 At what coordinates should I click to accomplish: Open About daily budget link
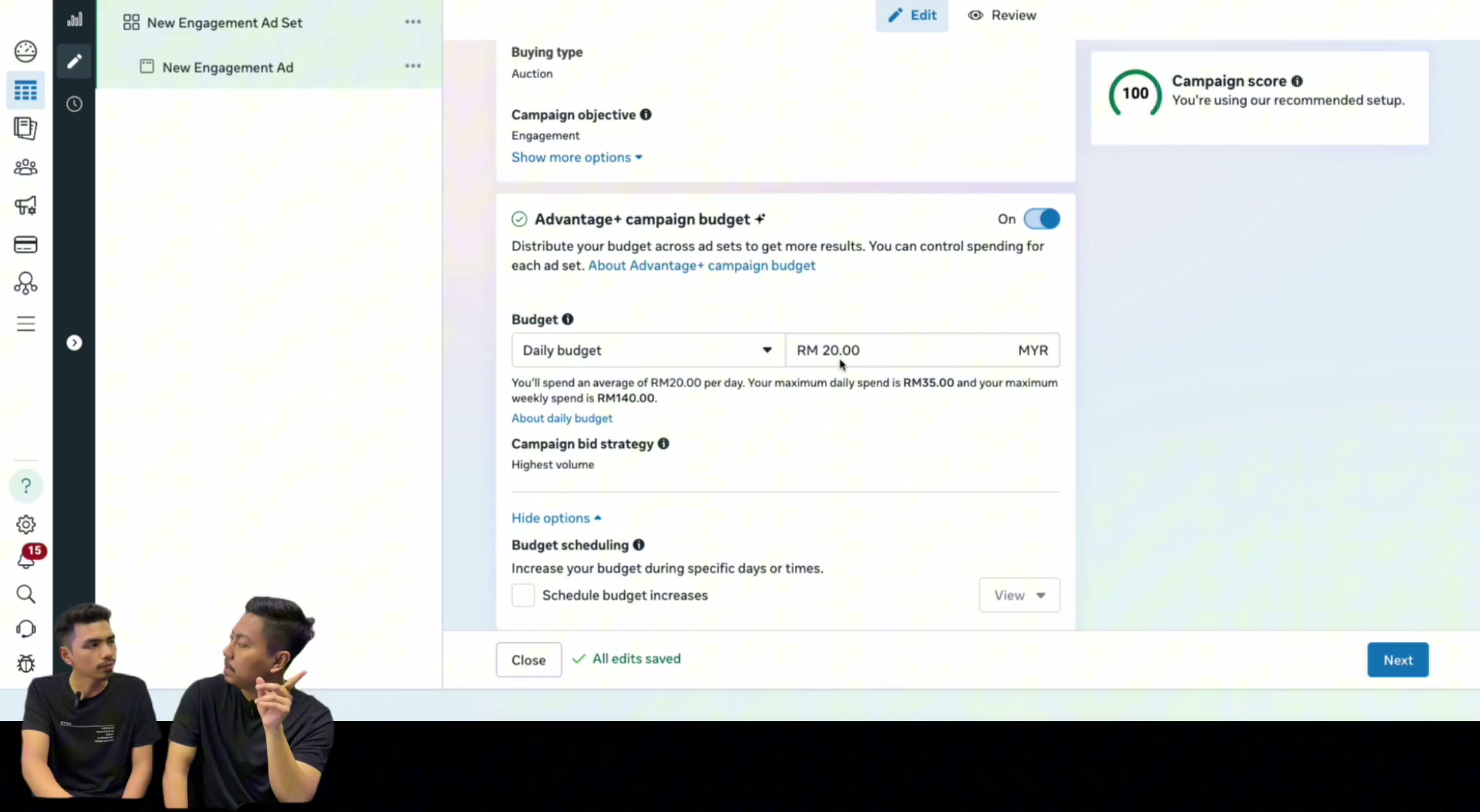562,418
